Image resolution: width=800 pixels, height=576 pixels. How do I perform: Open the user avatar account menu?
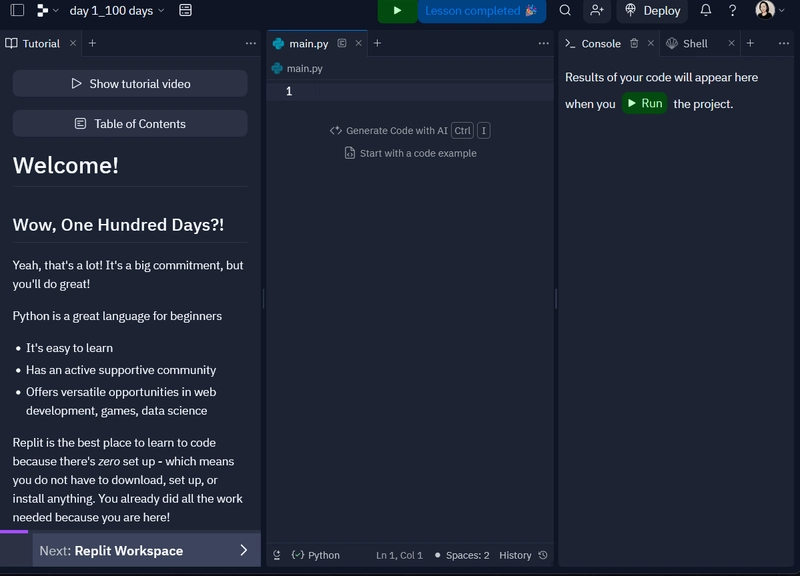tap(770, 10)
